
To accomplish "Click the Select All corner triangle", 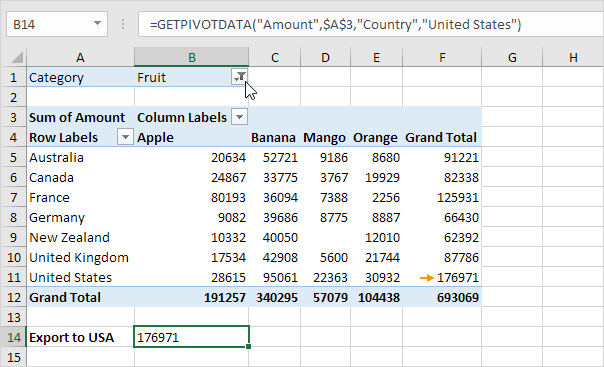I will click(x=17, y=57).
